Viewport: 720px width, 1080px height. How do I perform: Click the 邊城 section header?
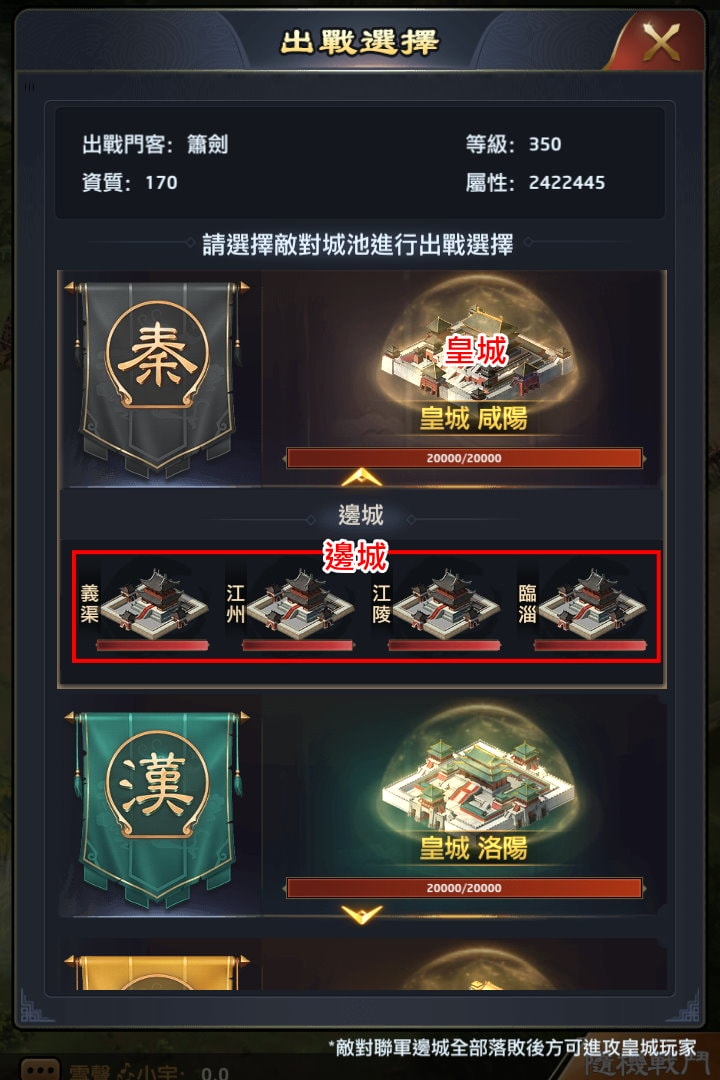click(x=361, y=515)
